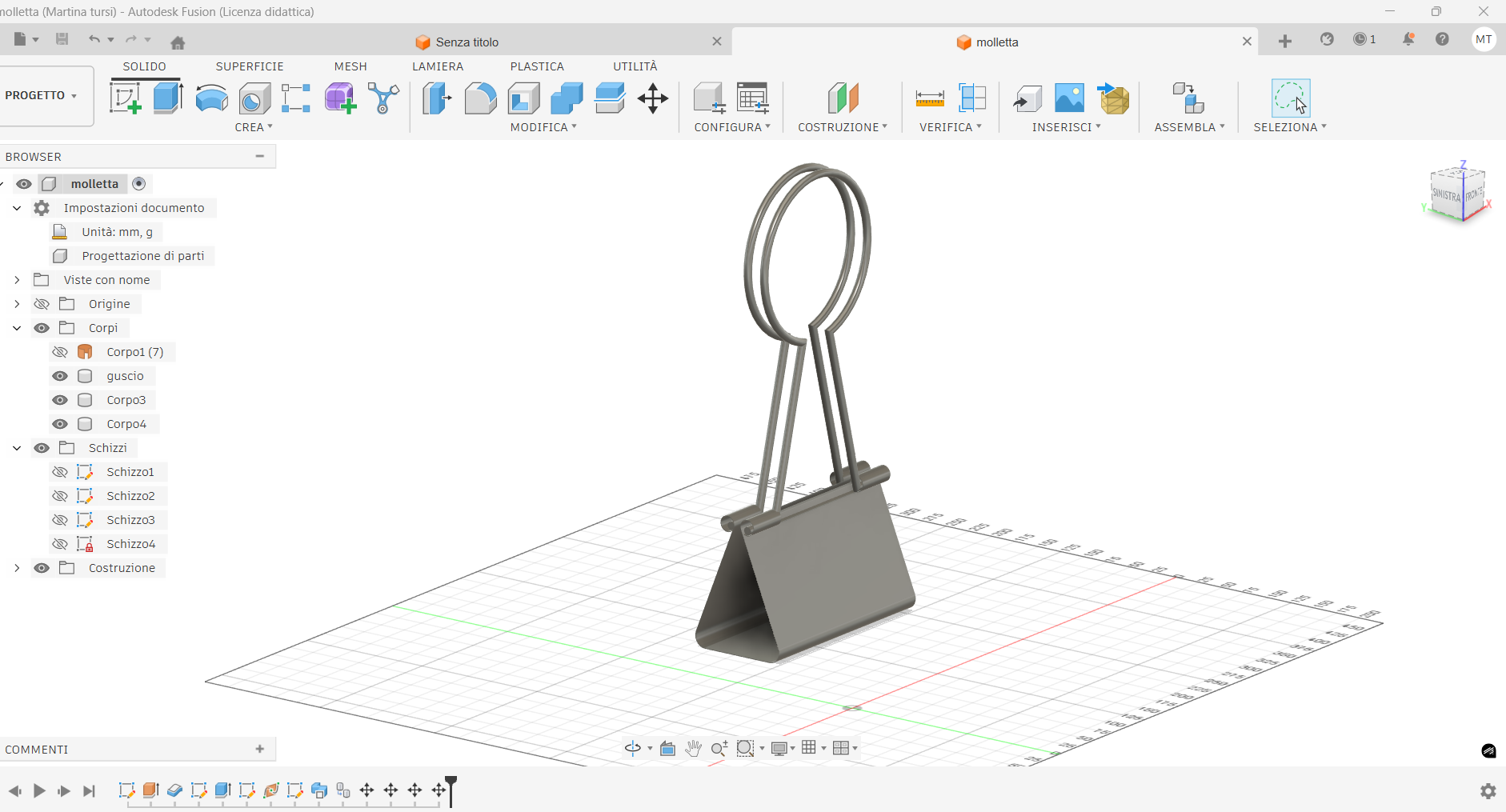This screenshot has width=1506, height=812.
Task: Open the PROGETTO workspace dropdown
Action: coord(42,95)
